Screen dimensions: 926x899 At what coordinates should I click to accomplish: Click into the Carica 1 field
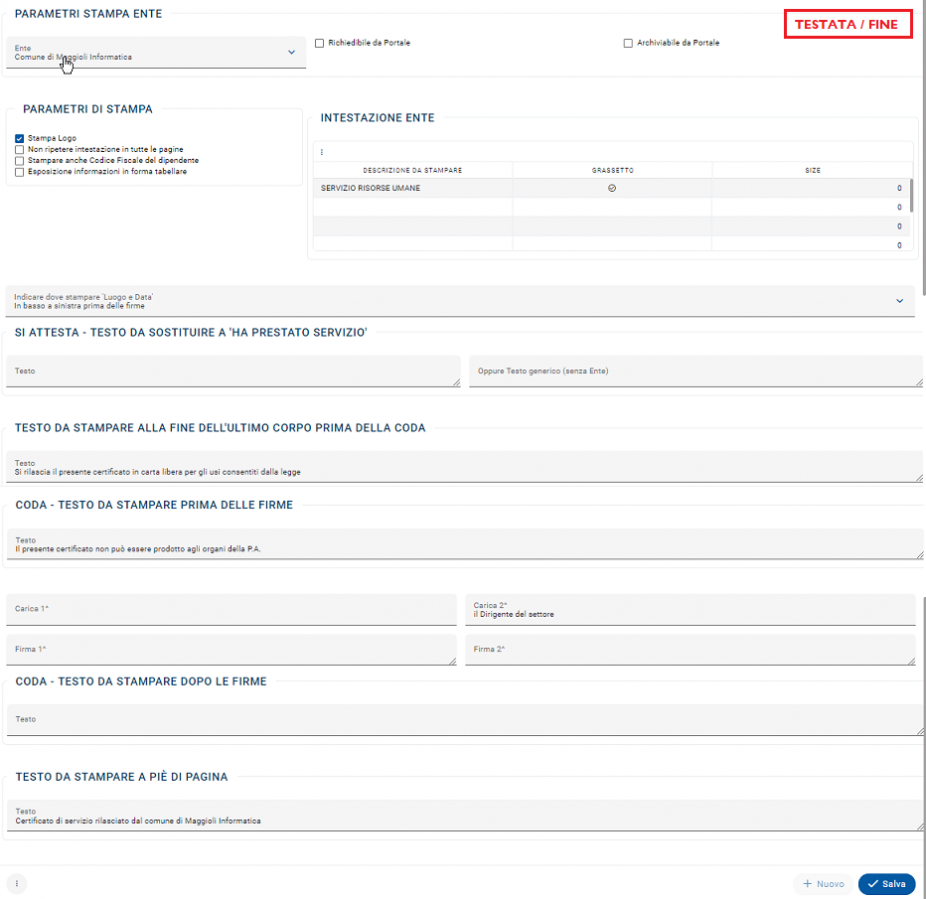232,609
